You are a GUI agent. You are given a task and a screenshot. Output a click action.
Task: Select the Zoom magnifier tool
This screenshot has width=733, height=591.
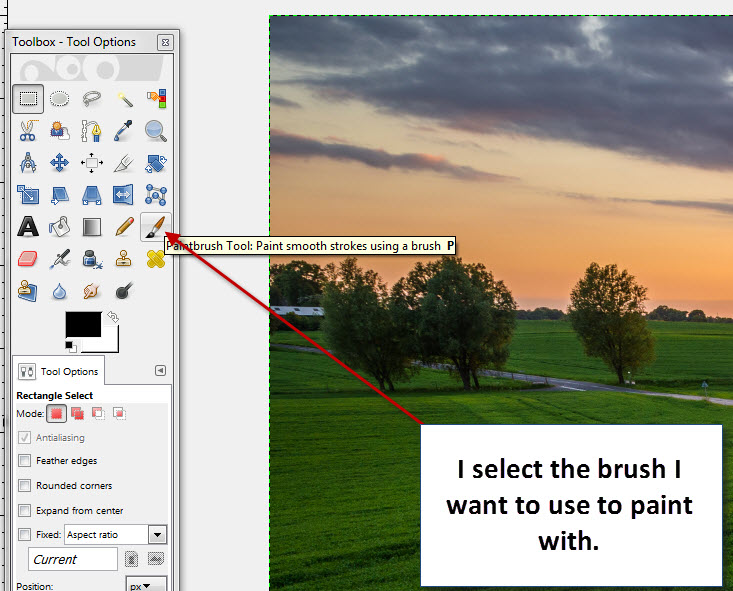pyautogui.click(x=156, y=131)
